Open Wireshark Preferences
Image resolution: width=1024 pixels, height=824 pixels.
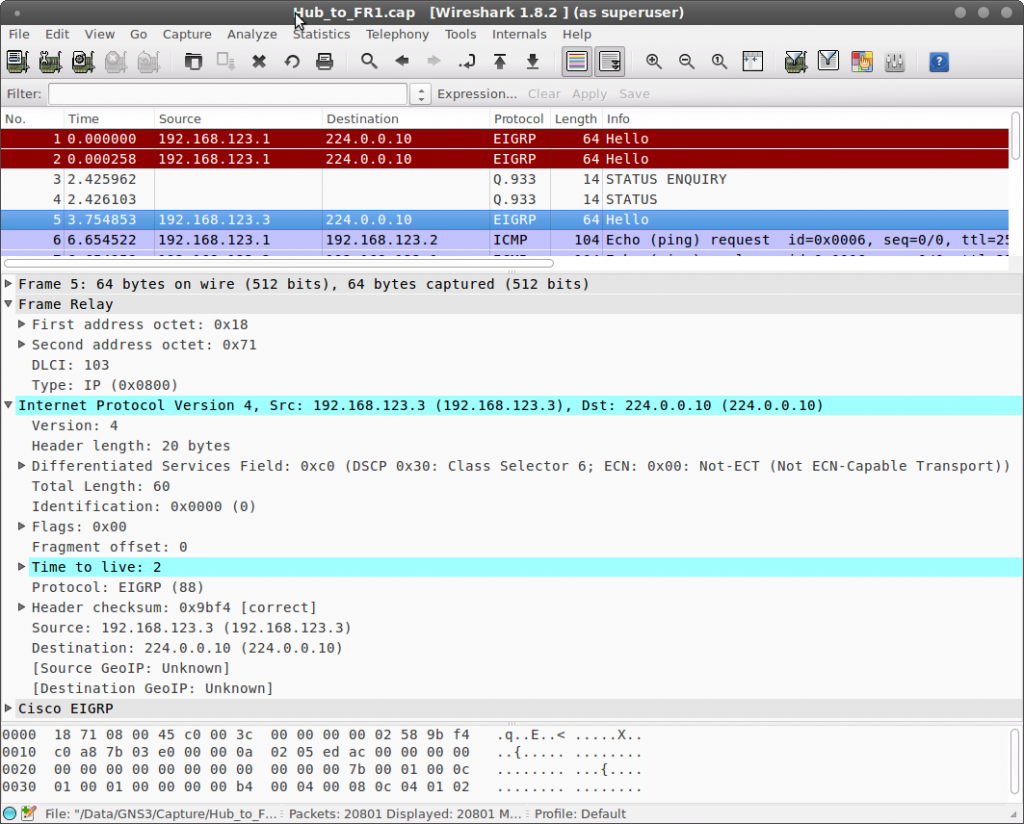point(893,61)
